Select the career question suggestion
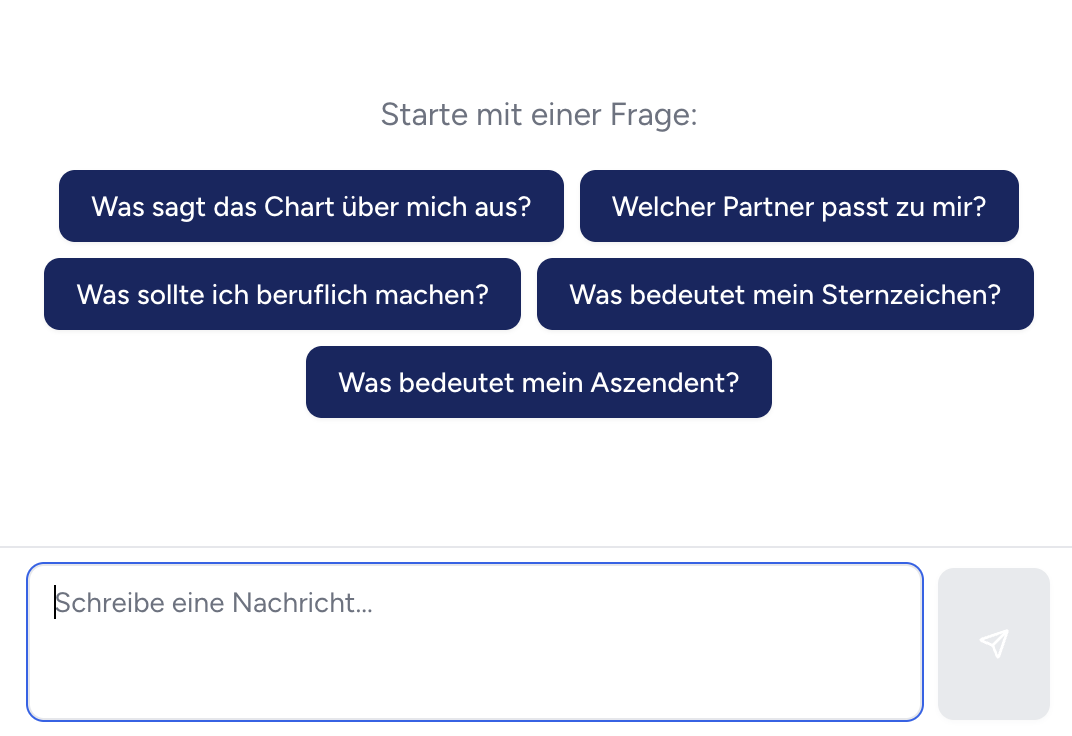This screenshot has width=1072, height=736. 282,294
